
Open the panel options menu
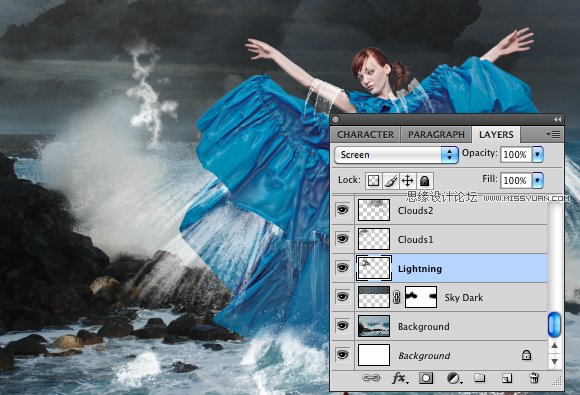click(x=553, y=135)
